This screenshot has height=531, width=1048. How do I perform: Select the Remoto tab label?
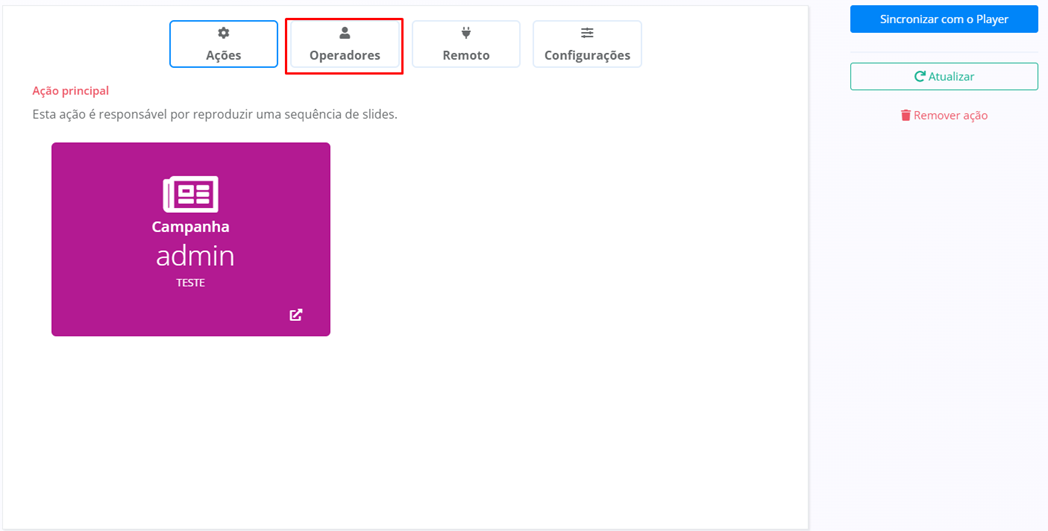click(x=466, y=56)
